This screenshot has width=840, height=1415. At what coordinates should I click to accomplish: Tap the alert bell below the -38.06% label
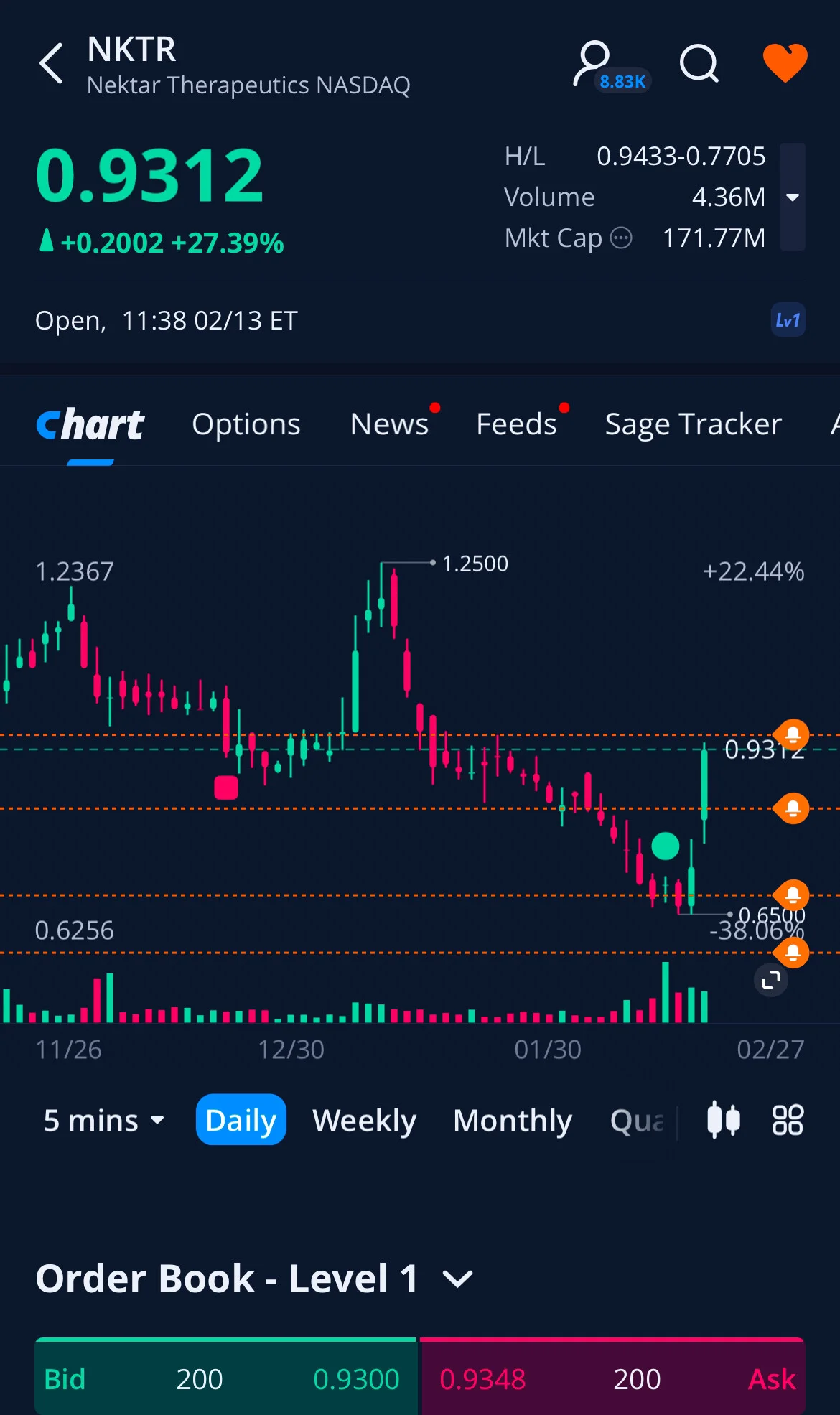click(x=793, y=953)
